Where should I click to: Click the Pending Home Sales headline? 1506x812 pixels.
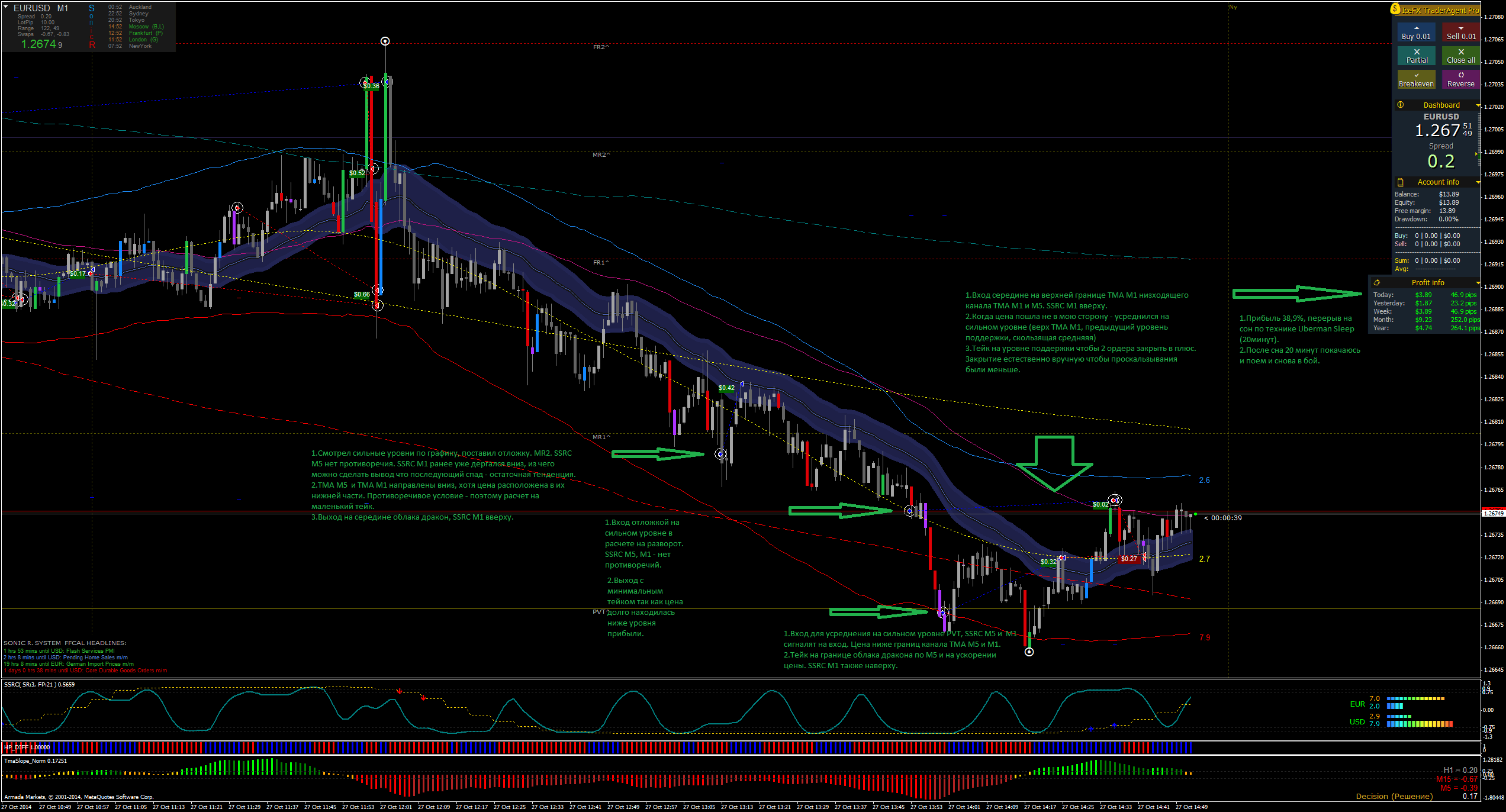tap(66, 658)
